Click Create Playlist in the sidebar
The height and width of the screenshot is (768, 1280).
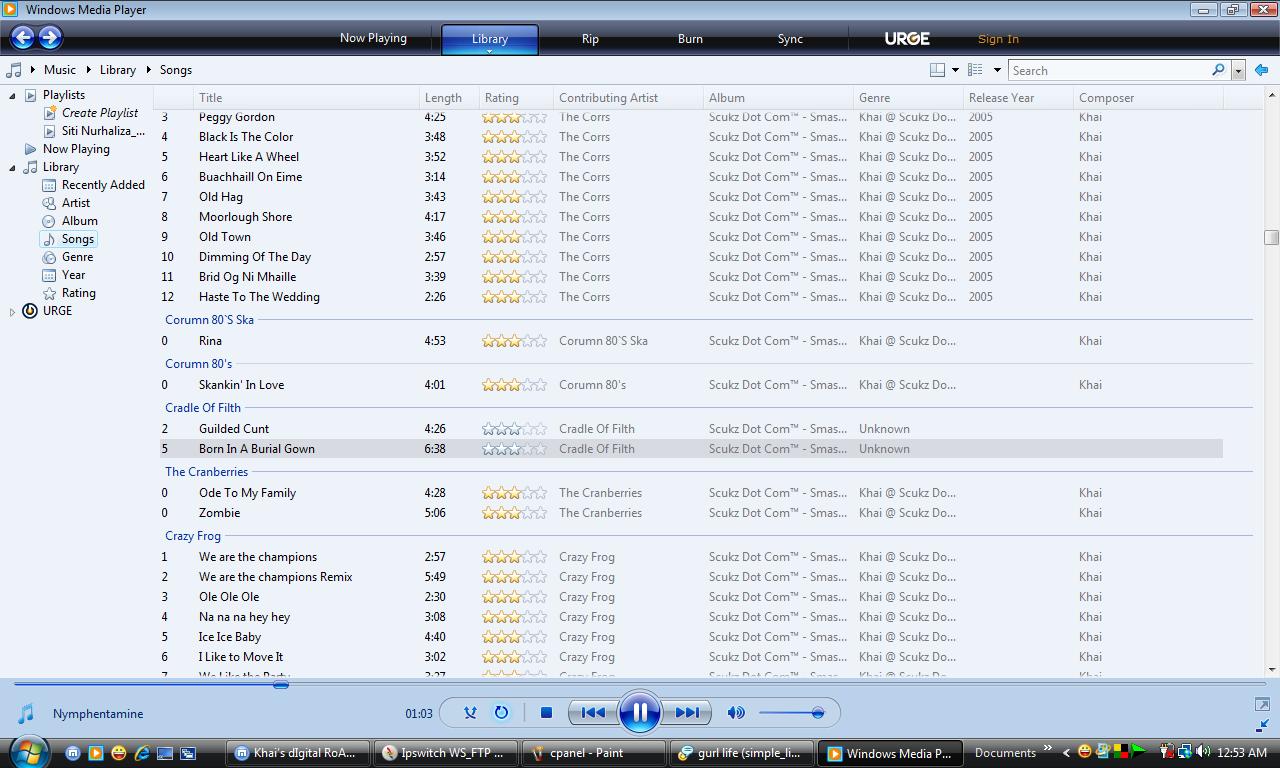[x=99, y=113]
